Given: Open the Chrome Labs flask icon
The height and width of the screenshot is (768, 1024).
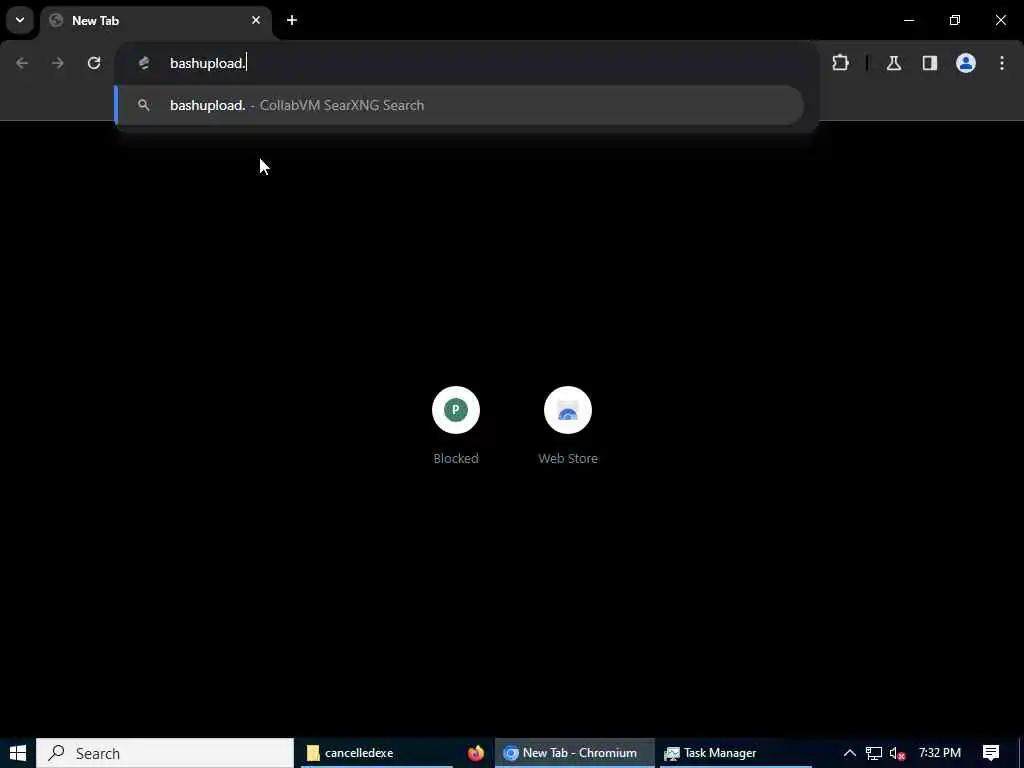Looking at the screenshot, I should pyautogui.click(x=894, y=63).
